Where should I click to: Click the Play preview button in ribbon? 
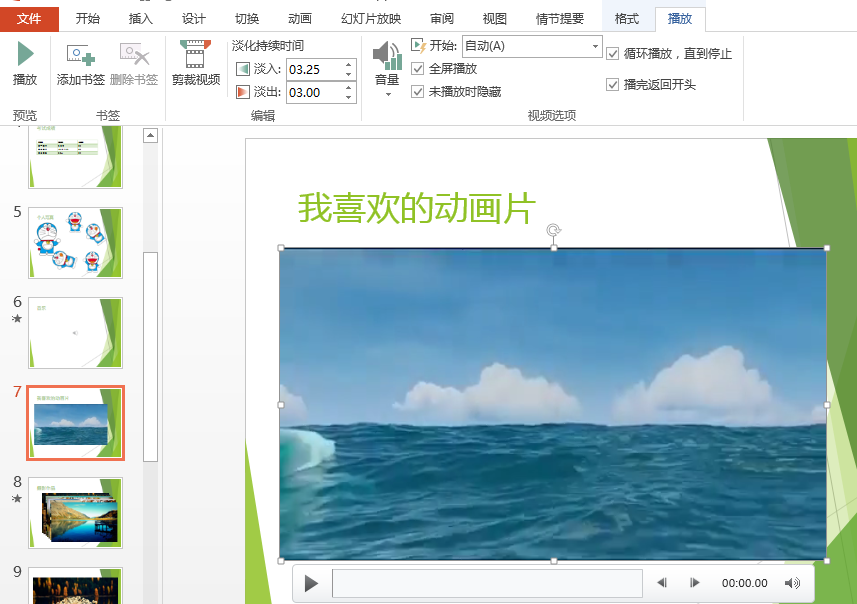tap(25, 62)
